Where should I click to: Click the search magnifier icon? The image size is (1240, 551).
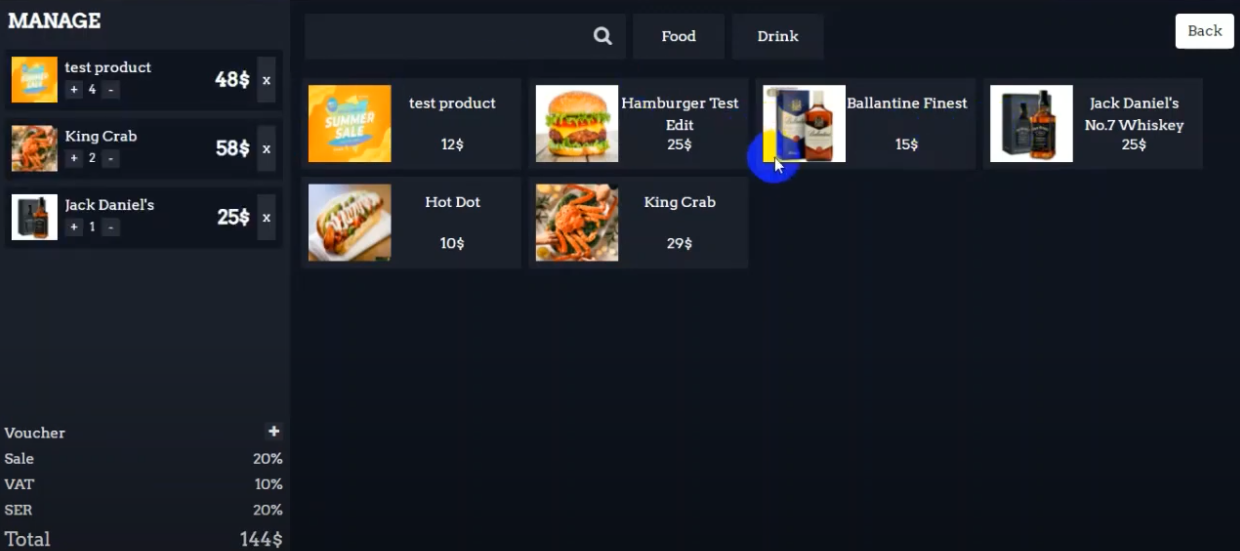[x=602, y=36]
